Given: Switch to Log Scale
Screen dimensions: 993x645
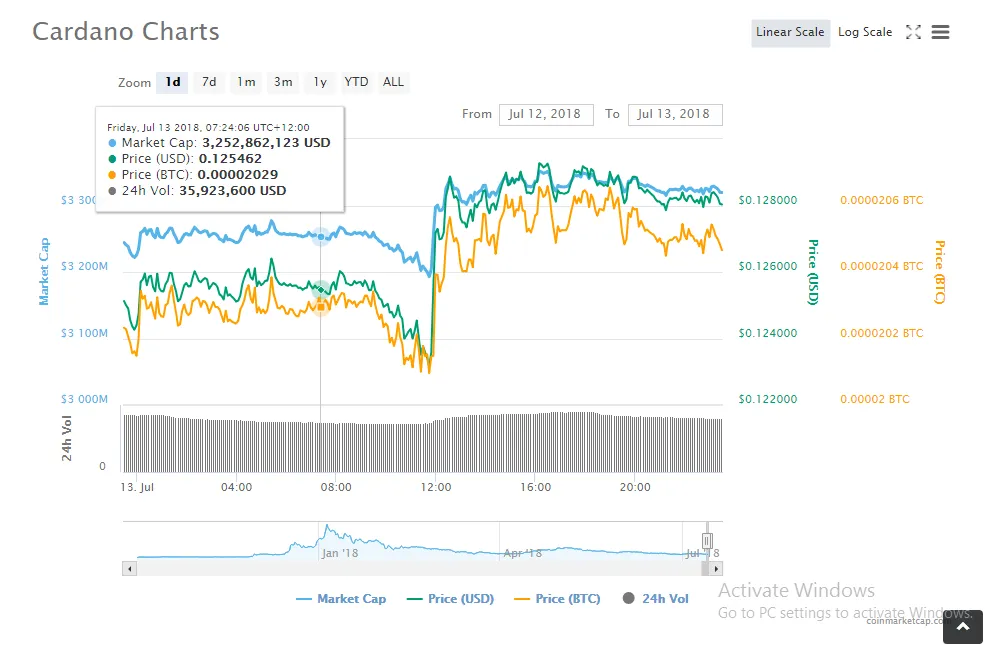Looking at the screenshot, I should point(864,32).
